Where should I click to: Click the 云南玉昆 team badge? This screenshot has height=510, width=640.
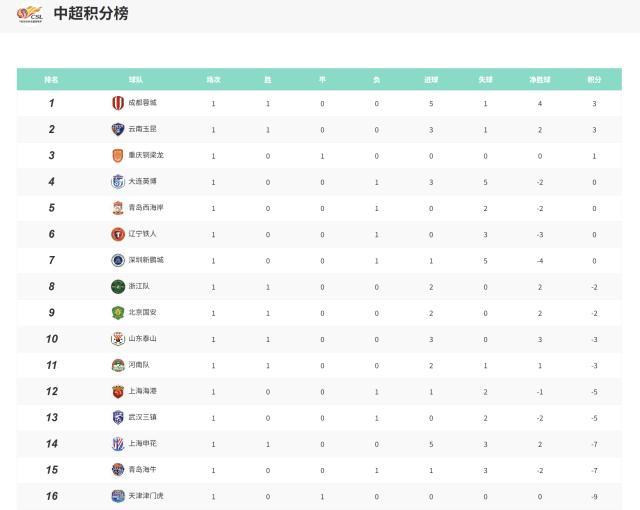tap(118, 129)
